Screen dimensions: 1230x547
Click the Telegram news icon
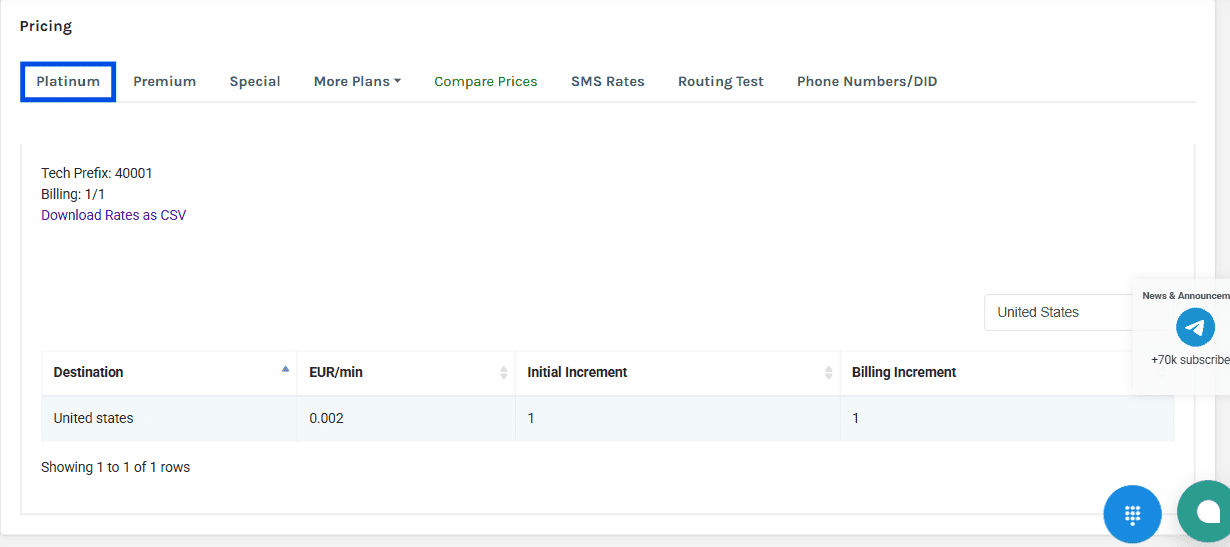[1195, 327]
